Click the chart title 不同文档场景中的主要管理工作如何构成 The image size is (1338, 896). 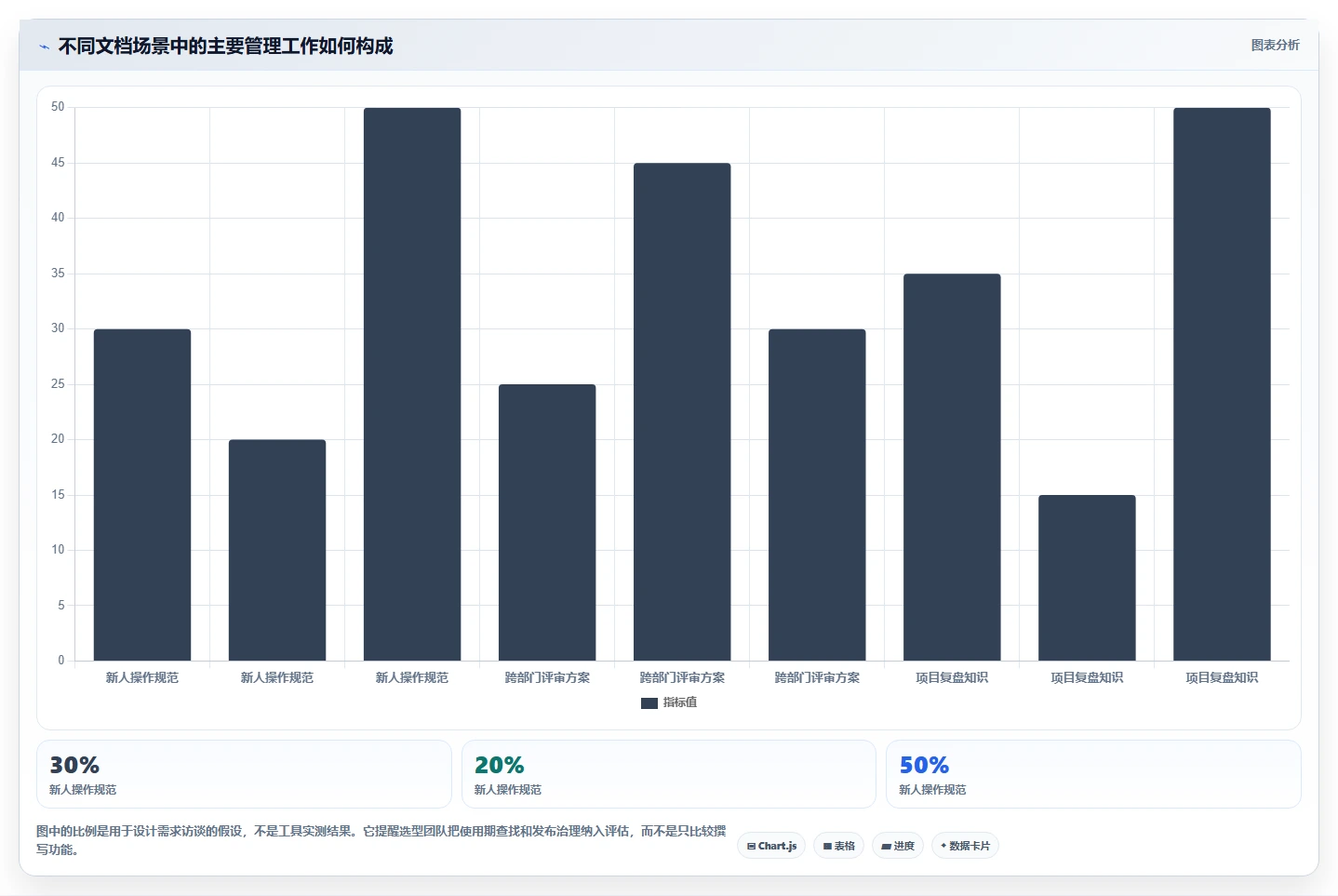coord(225,46)
